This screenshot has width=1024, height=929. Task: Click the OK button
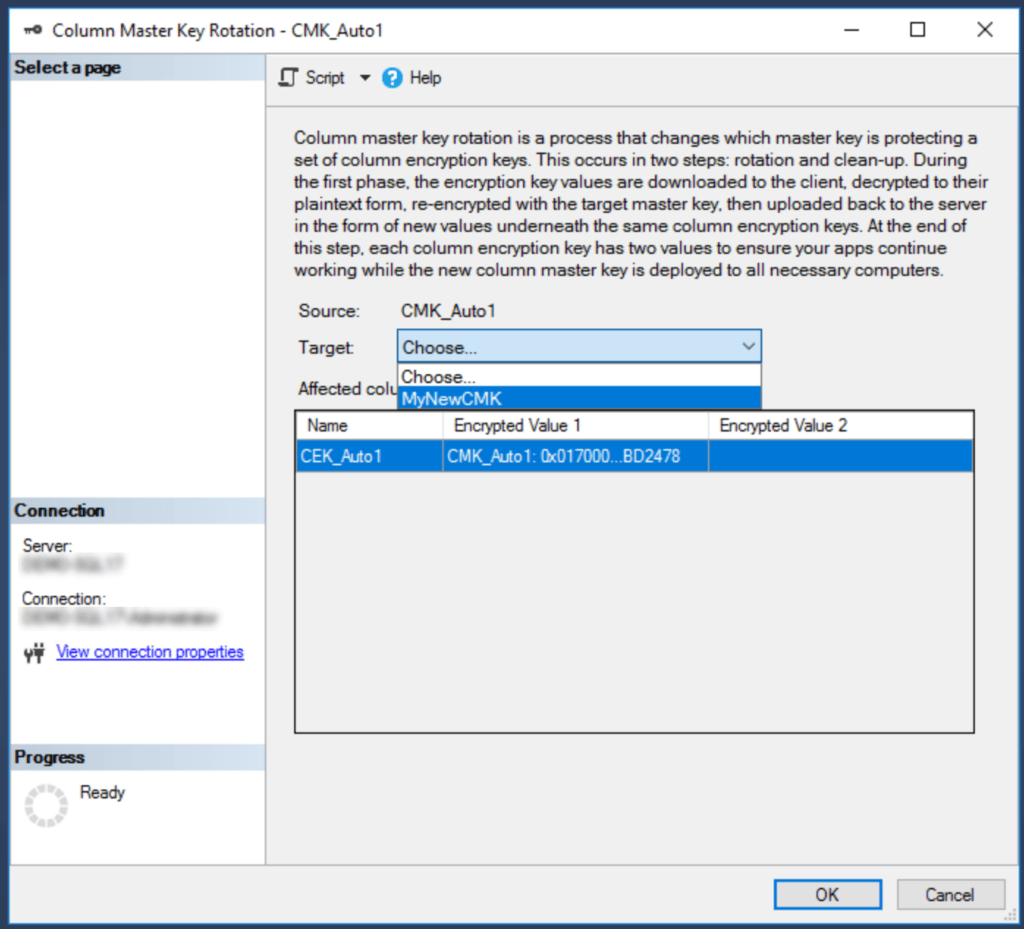827,894
